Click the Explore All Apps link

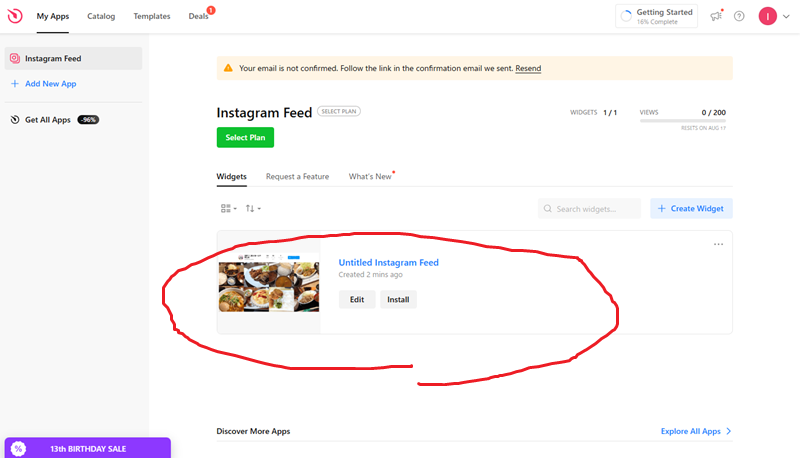(x=691, y=431)
